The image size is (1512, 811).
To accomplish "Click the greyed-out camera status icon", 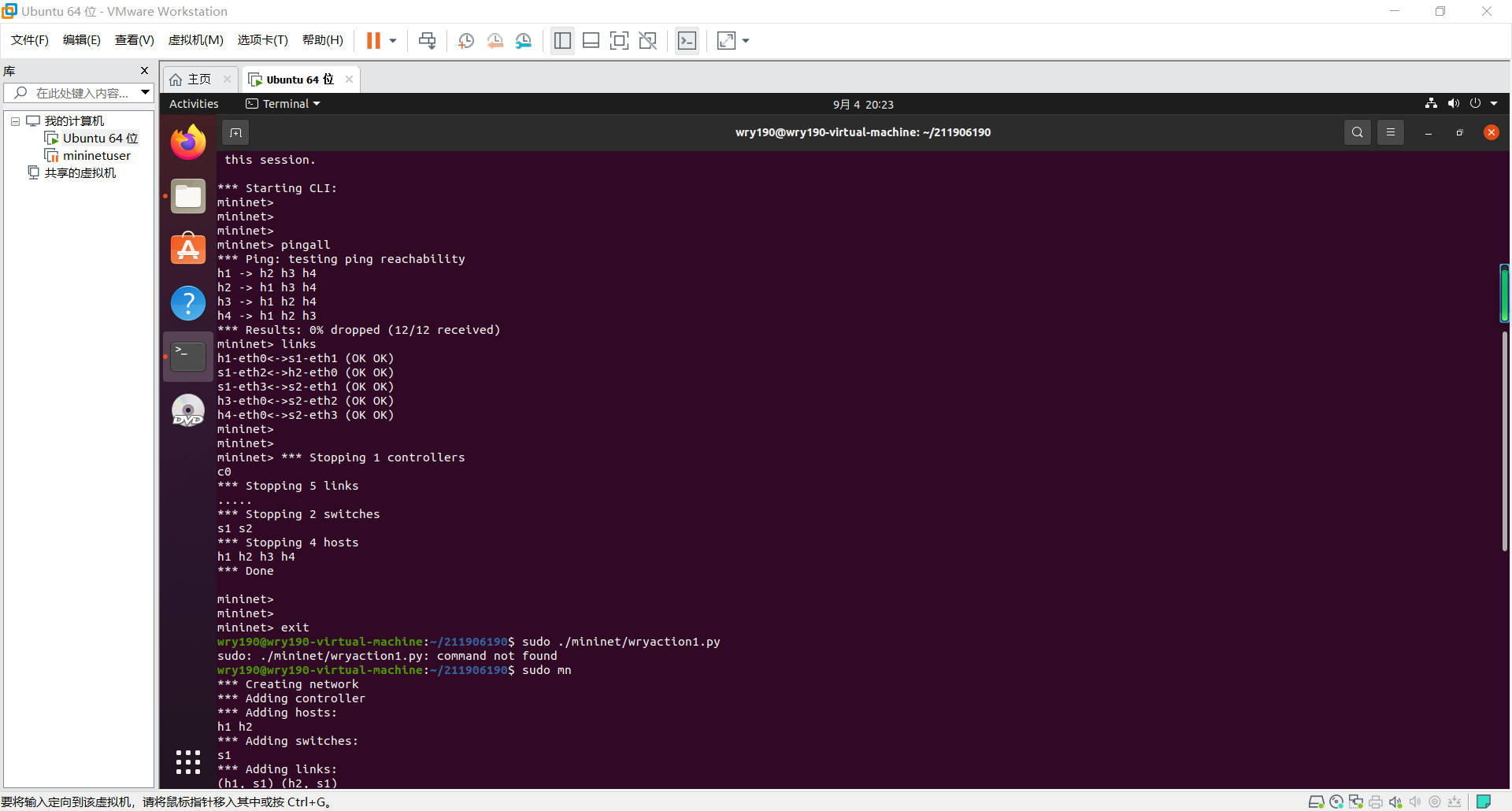I will coord(1435,802).
